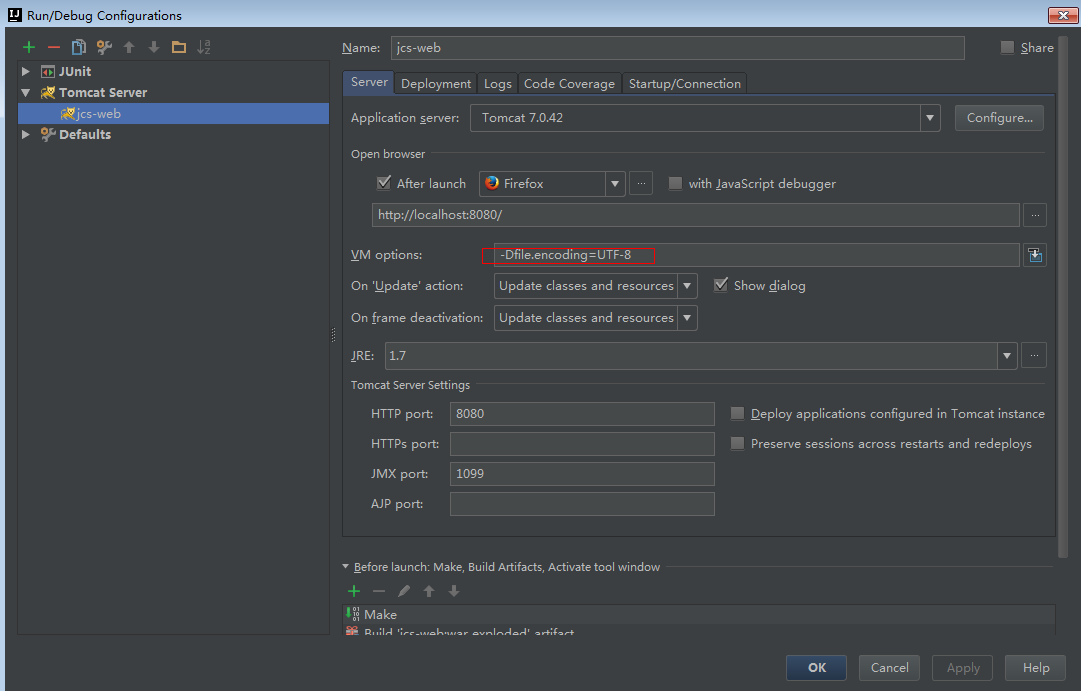Enable with JavaScript debugger checkbox
Screen dimensions: 1081x691
676,183
